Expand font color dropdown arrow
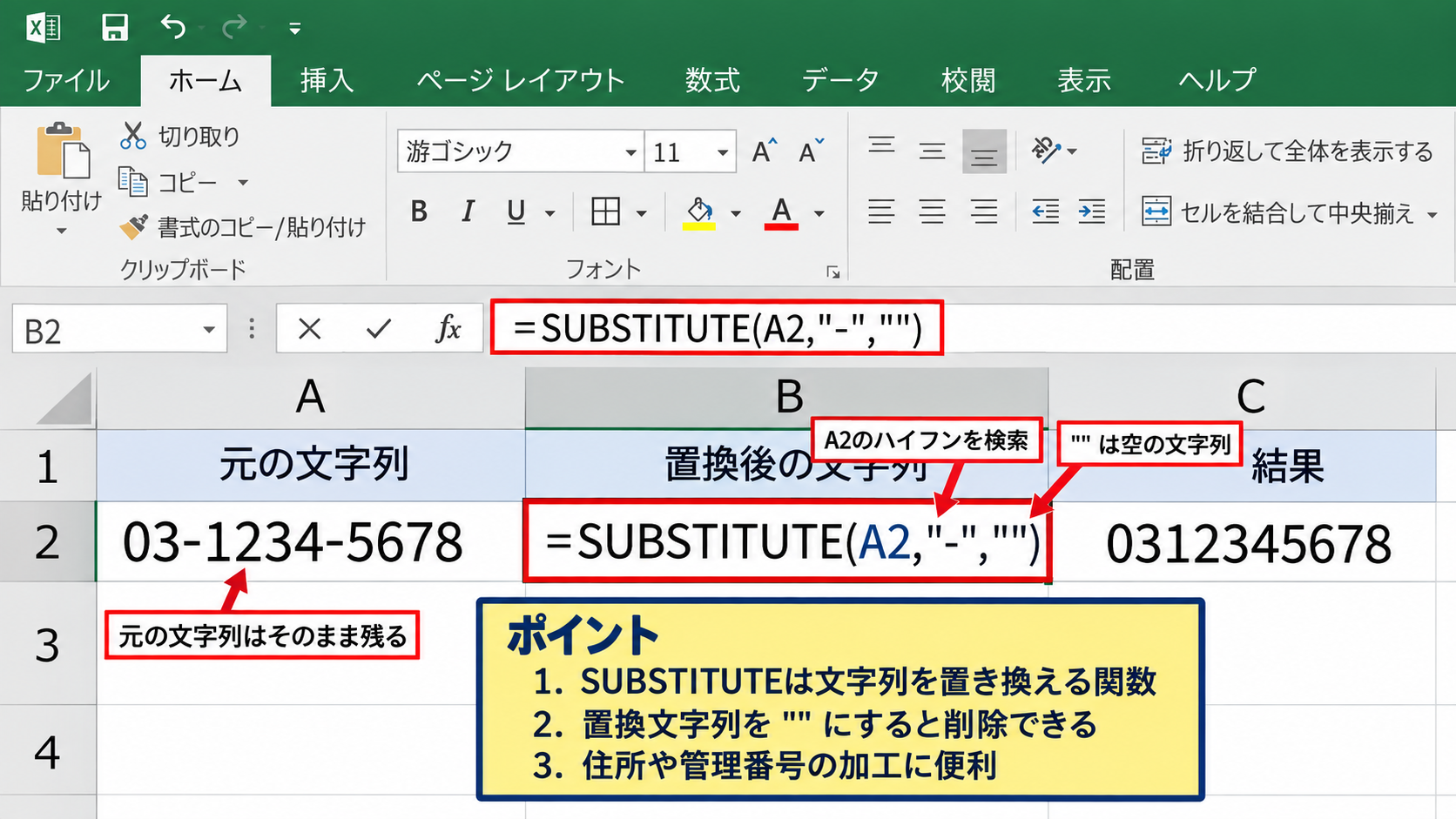The image size is (1456, 819). click(819, 213)
